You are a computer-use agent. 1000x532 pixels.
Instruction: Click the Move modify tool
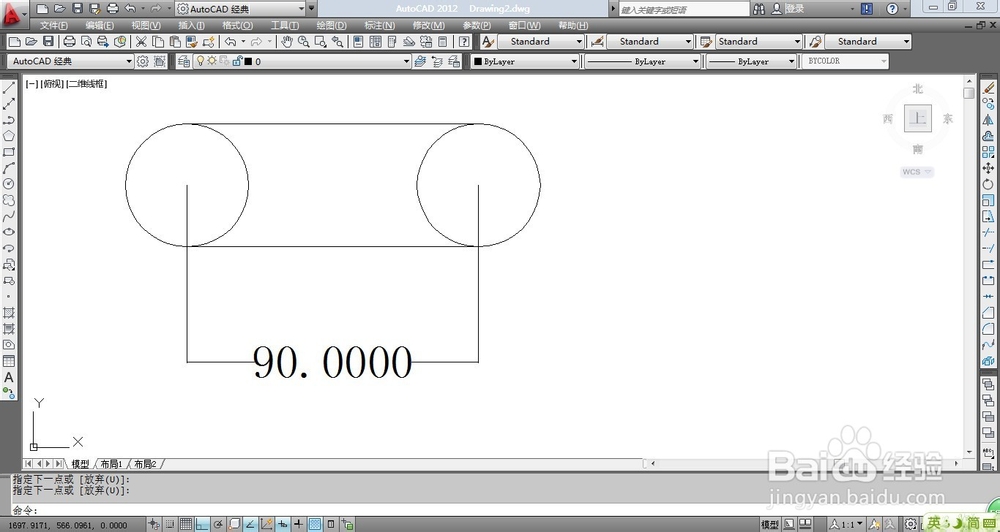[988, 168]
